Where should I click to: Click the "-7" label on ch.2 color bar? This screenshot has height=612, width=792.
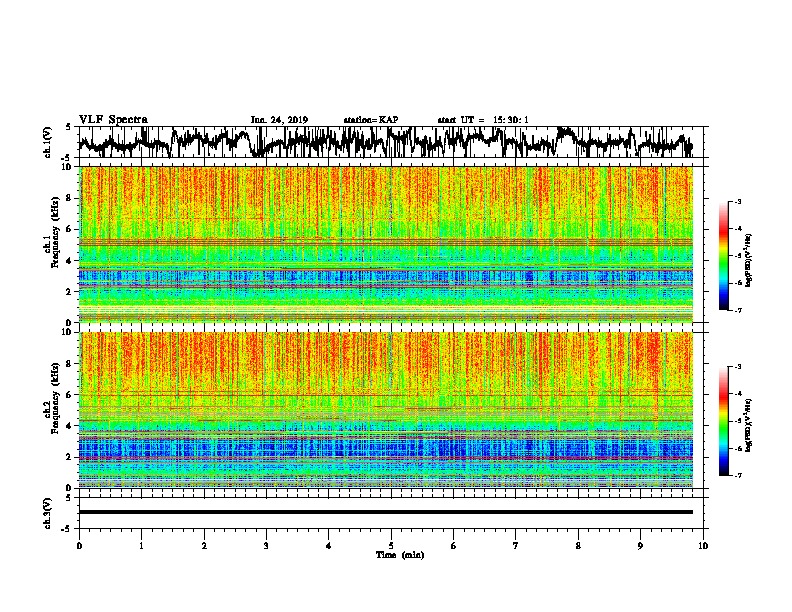pyautogui.click(x=737, y=475)
